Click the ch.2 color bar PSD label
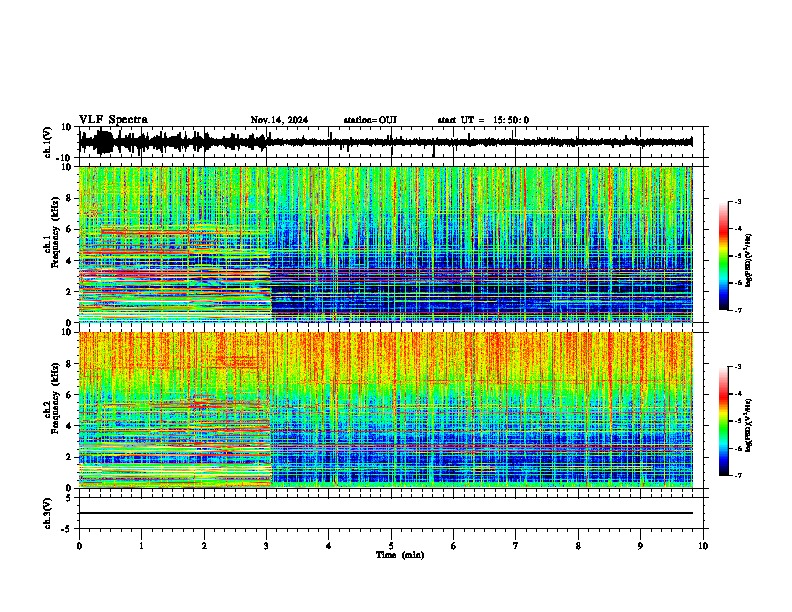Screen dimensions: 792x612 [x=748, y=426]
